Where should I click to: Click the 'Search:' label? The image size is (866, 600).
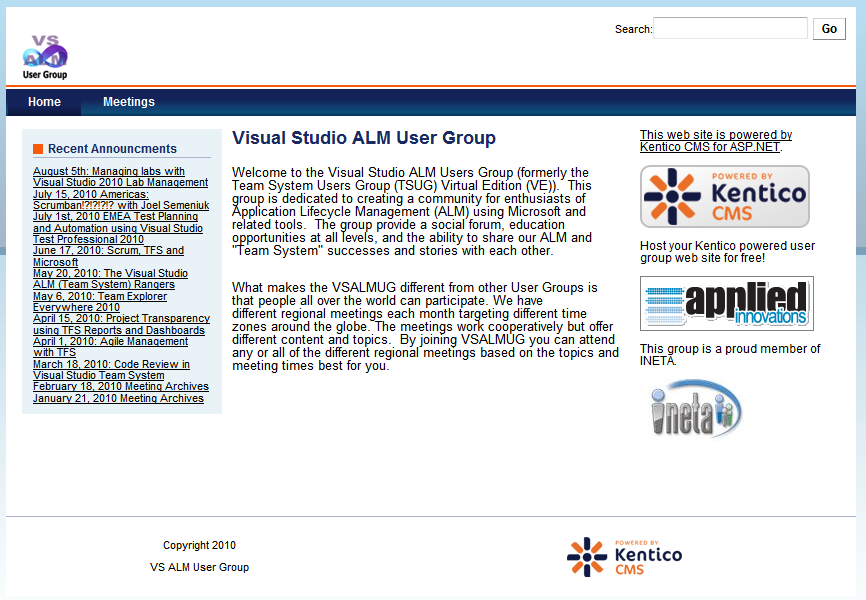(x=633, y=29)
